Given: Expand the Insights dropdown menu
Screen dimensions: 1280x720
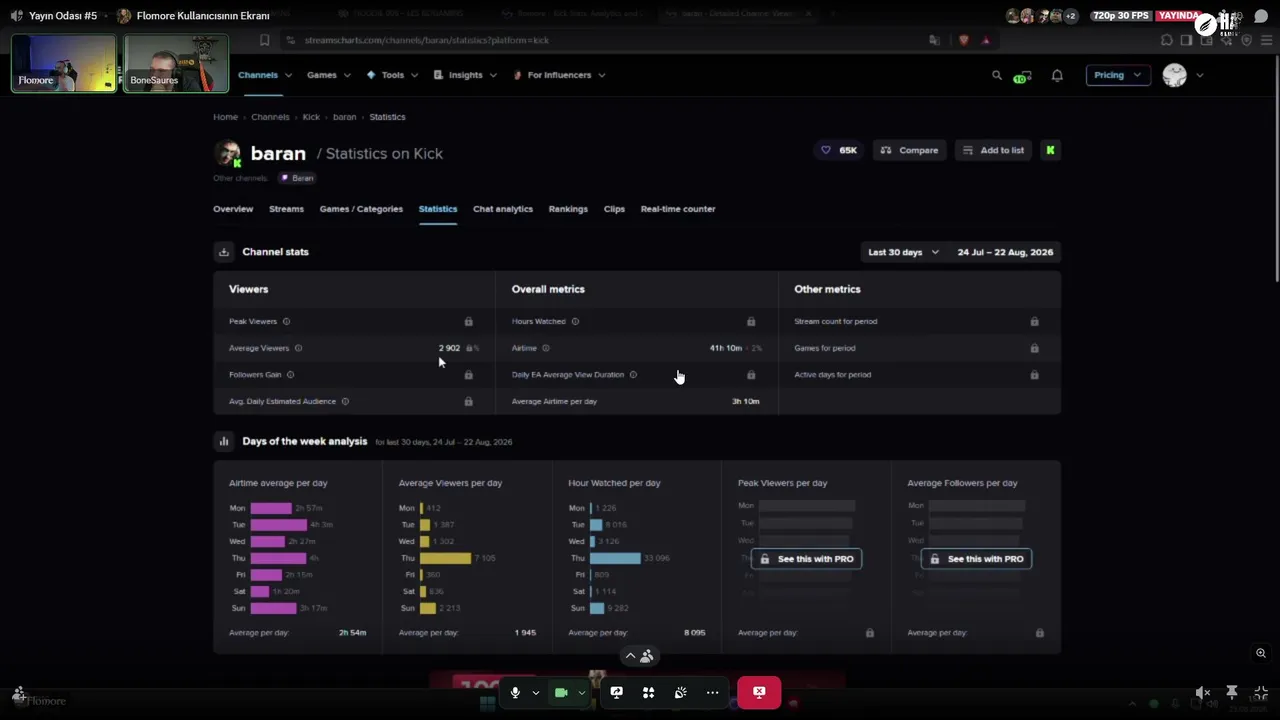Looking at the screenshot, I should [465, 75].
